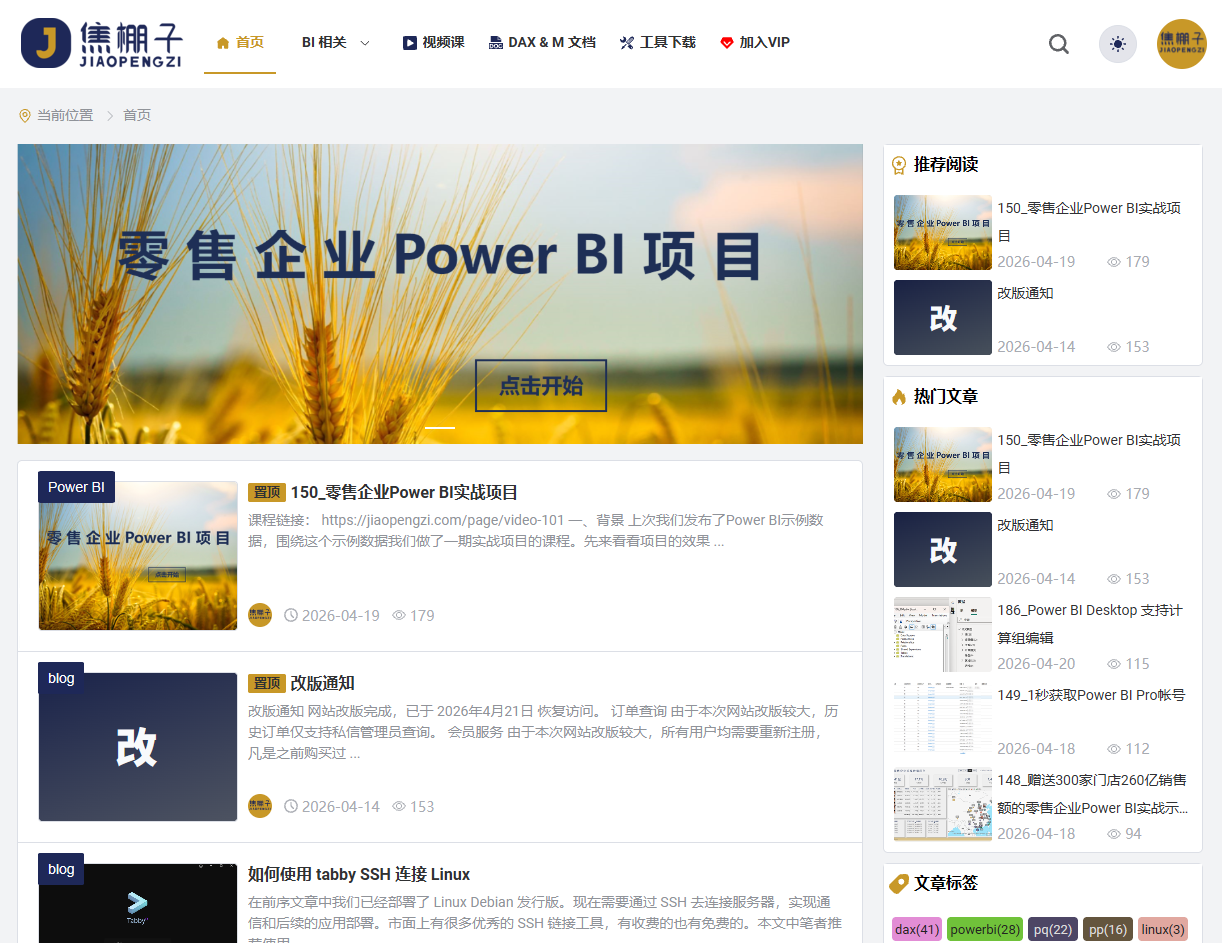
Task: Click the 文章标签 tag icon
Action: click(899, 884)
